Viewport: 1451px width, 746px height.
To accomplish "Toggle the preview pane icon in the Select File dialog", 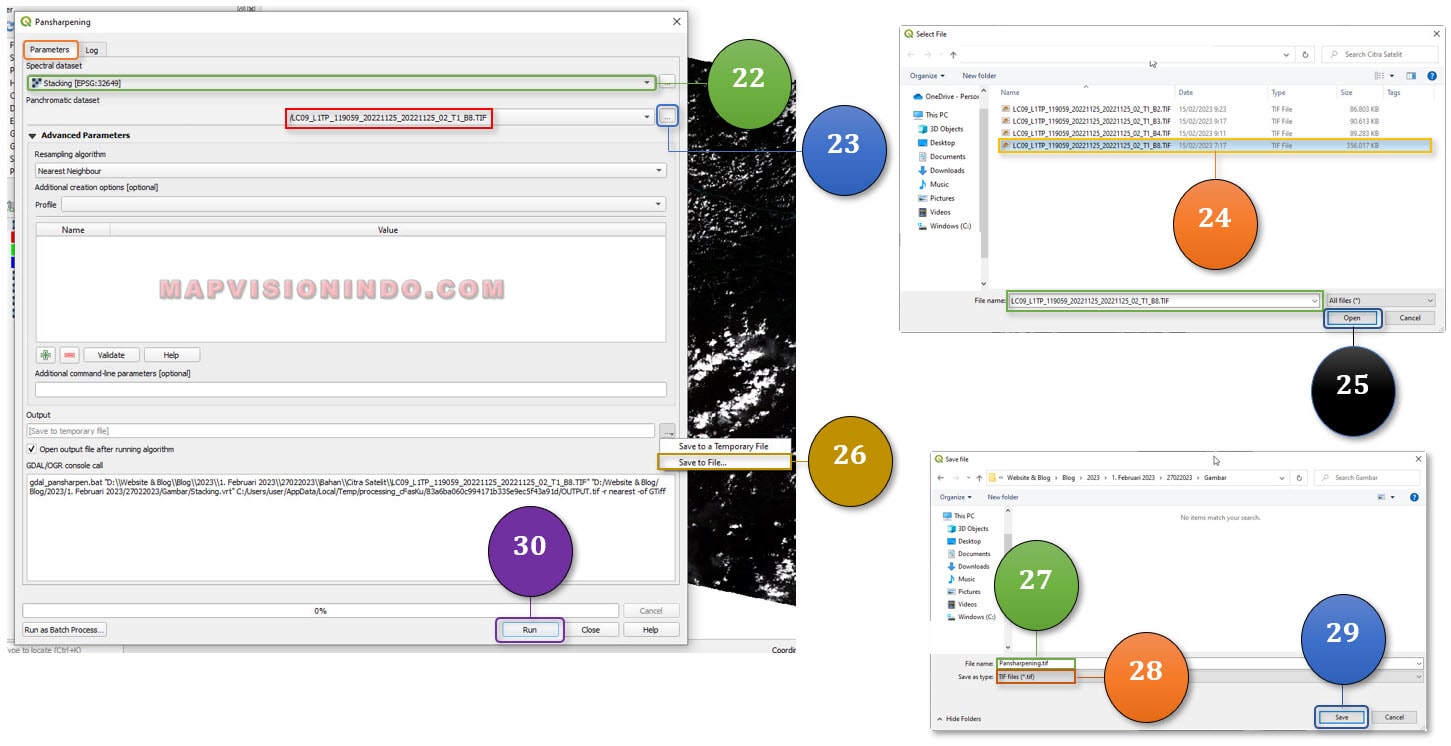I will point(1411,76).
